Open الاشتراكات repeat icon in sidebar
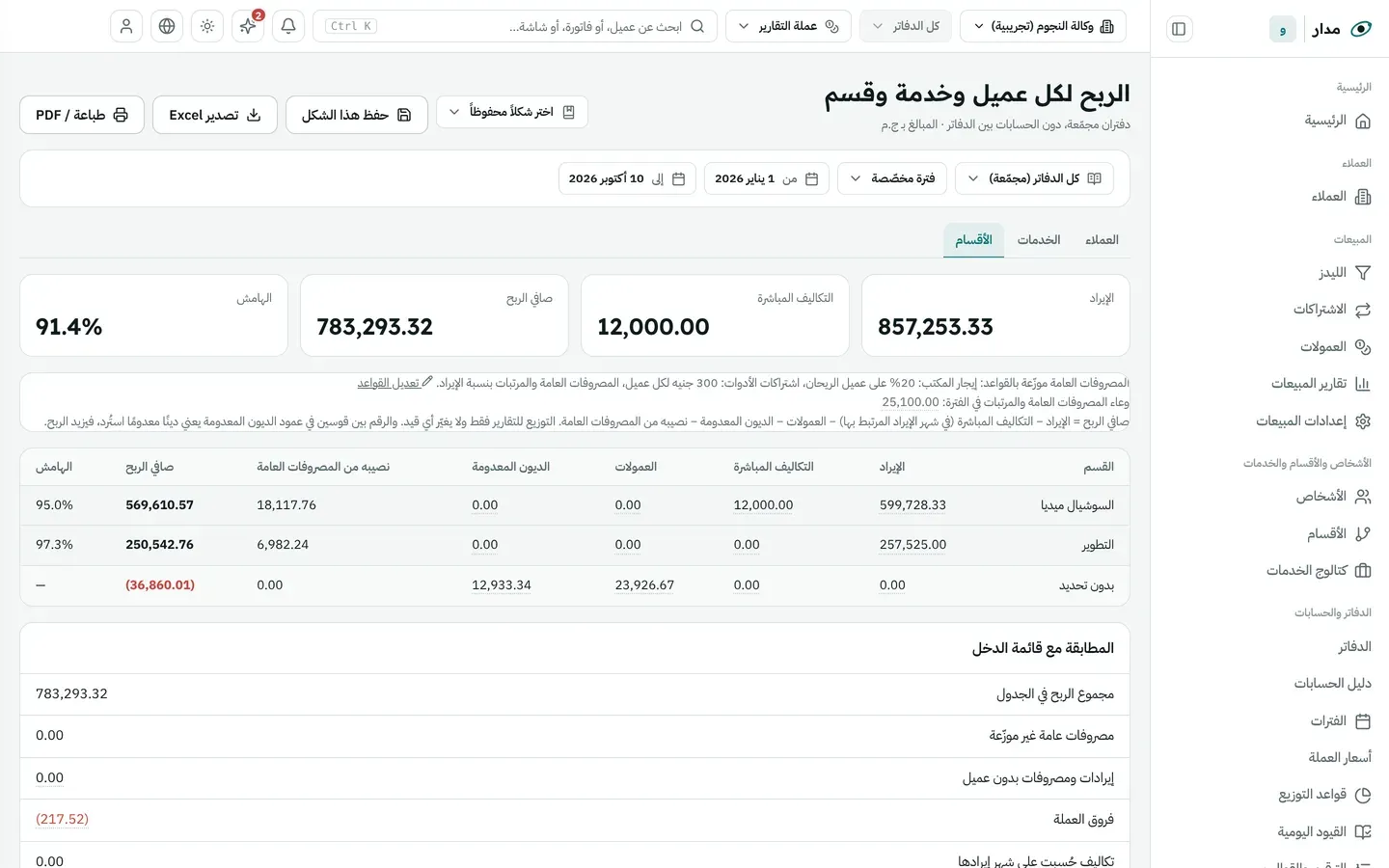Image resolution: width=1389 pixels, height=868 pixels. point(1363,310)
